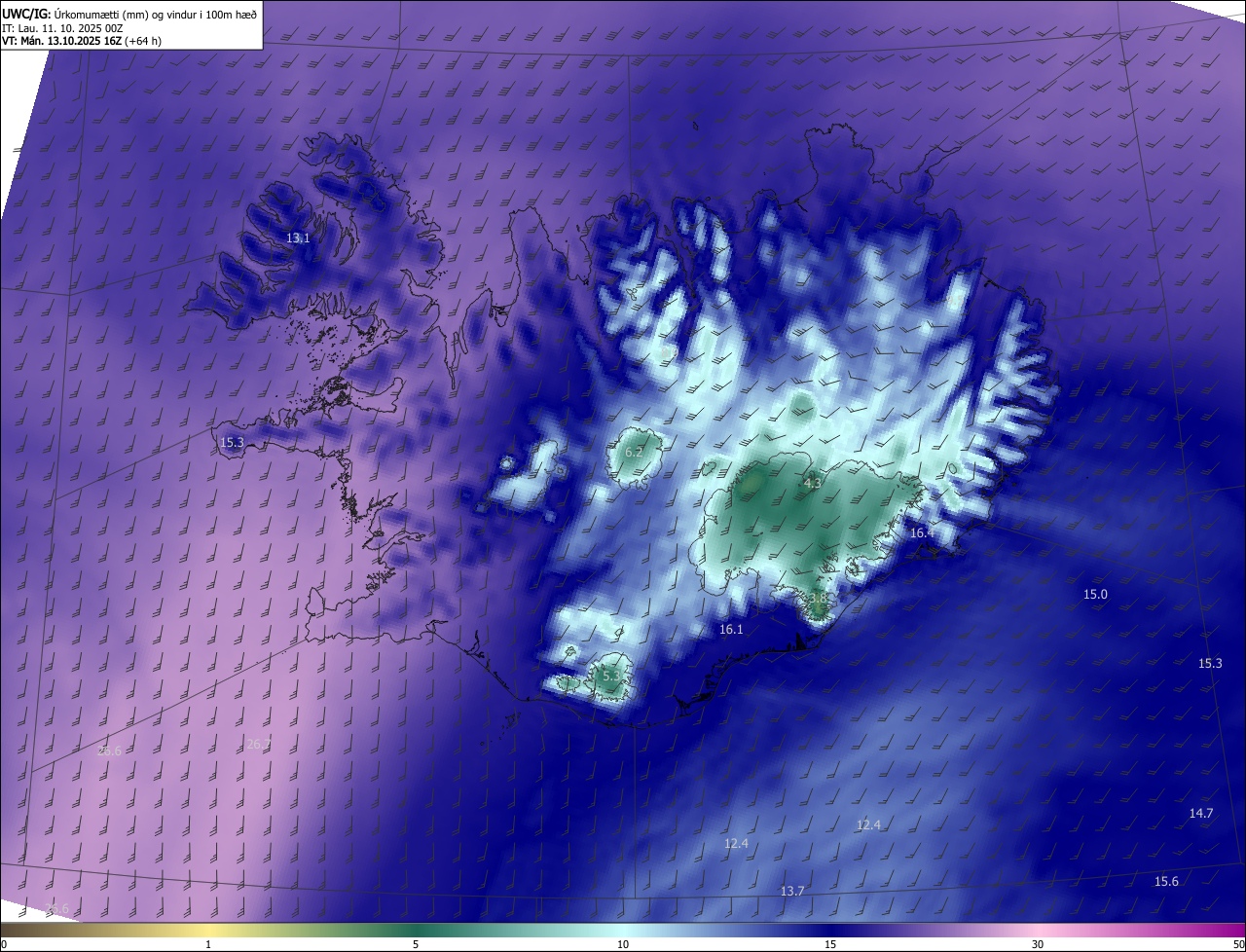Click the map title 'UWC/IG: Úrkomumætti (mm) og vindur'
The width and height of the screenshot is (1246, 952).
tap(129, 13)
